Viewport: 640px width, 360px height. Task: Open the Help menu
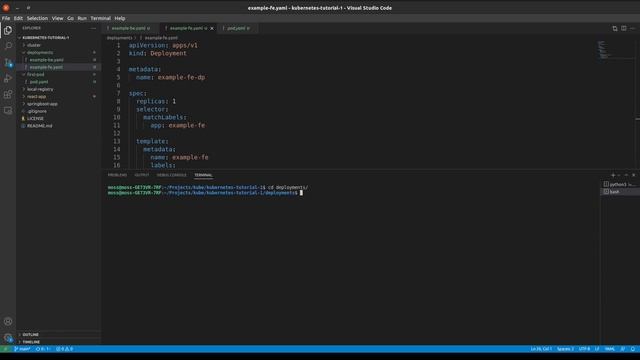click(120, 18)
